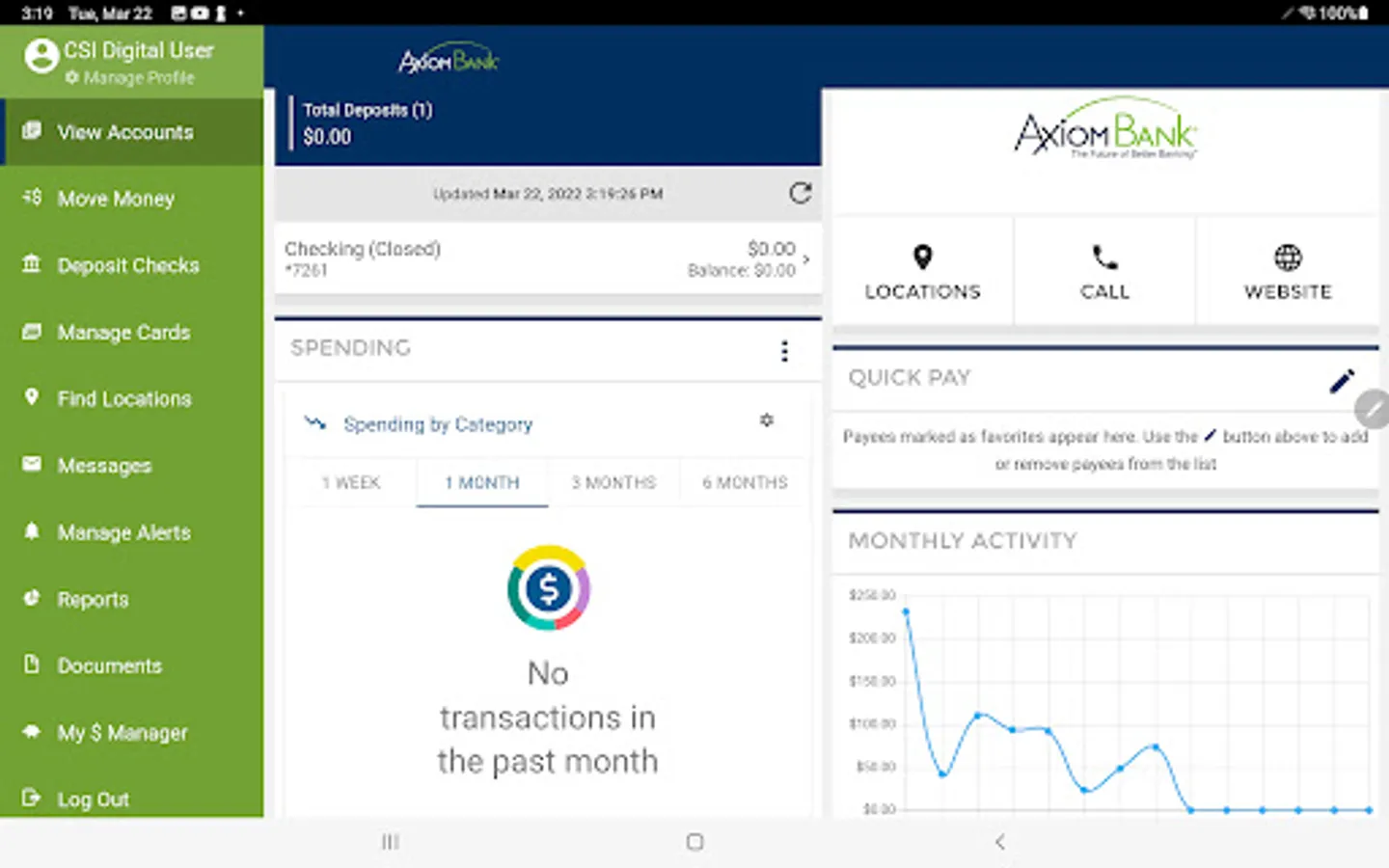Click the Manage Alerts bell icon
Screen dimensions: 1389x868
click(32, 530)
